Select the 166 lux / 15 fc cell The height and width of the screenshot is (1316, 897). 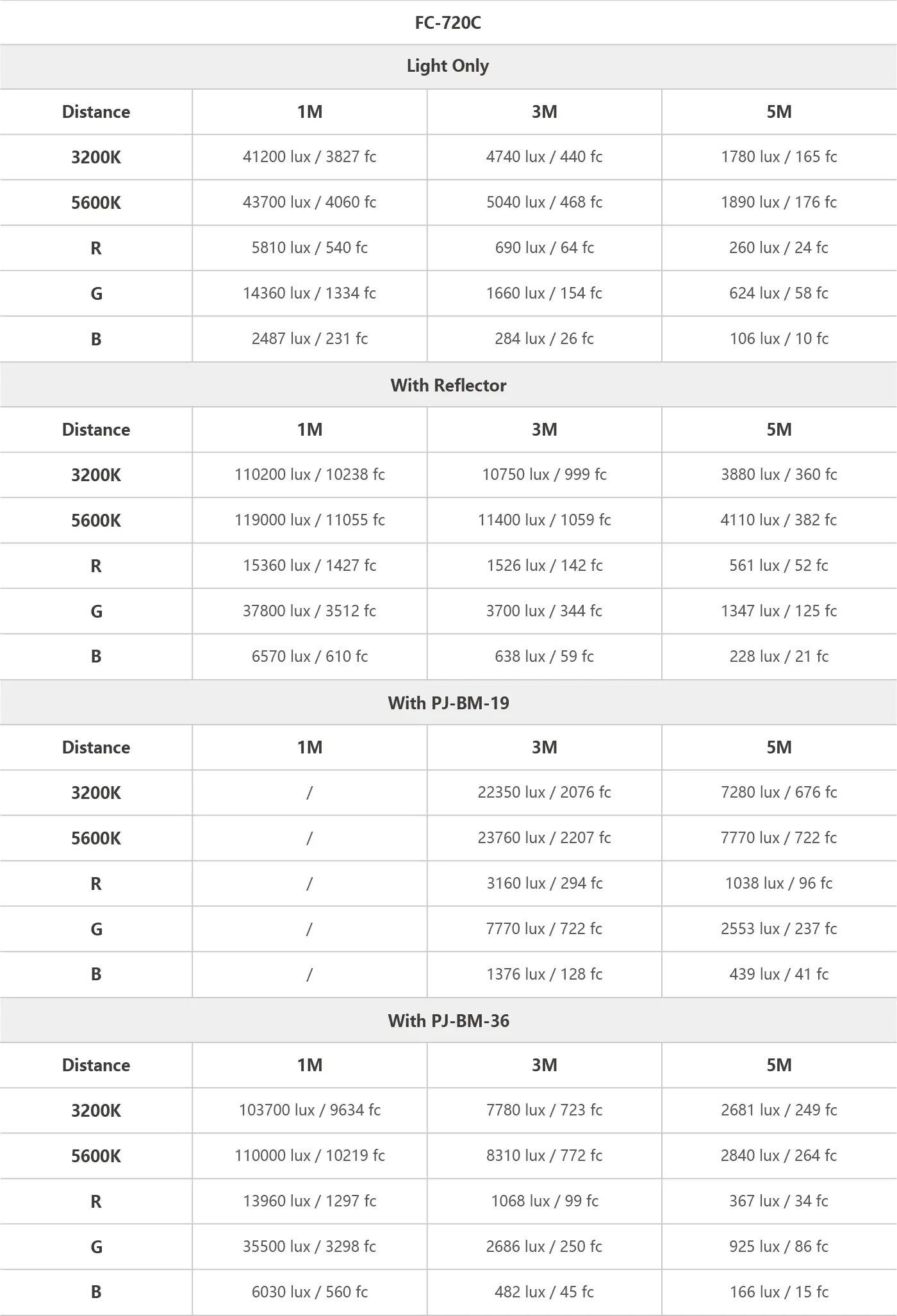click(778, 1292)
